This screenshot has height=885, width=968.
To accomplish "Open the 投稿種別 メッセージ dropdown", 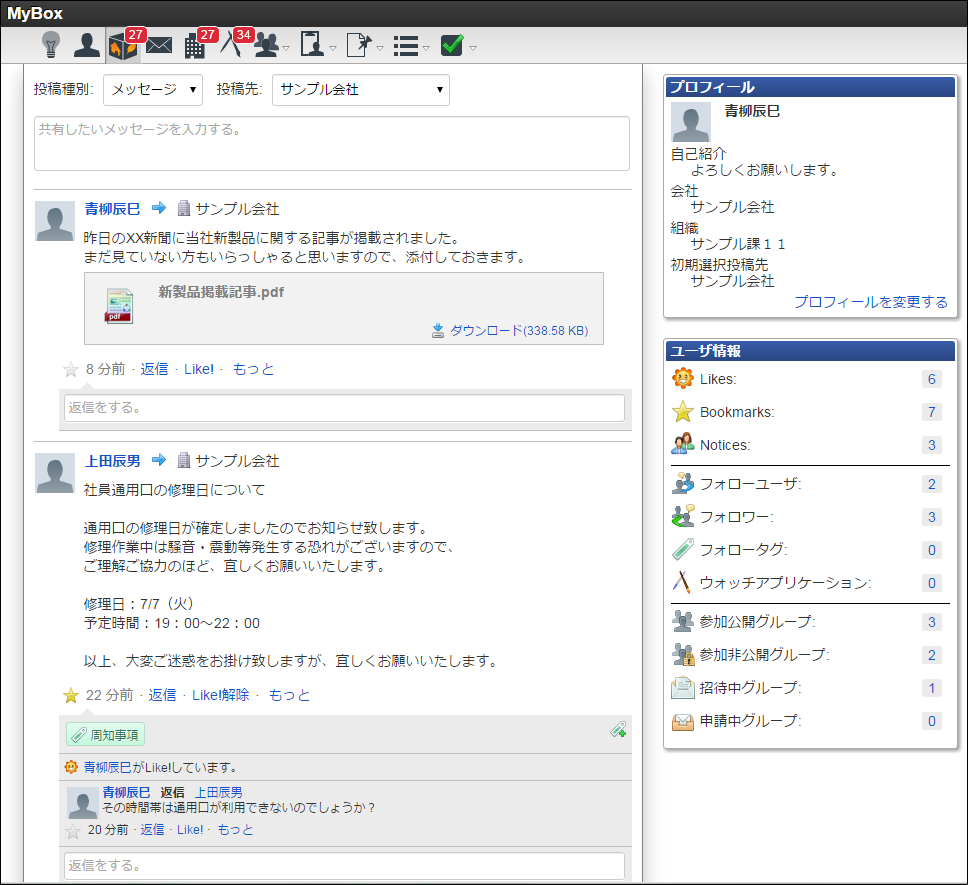I will click(x=153, y=90).
